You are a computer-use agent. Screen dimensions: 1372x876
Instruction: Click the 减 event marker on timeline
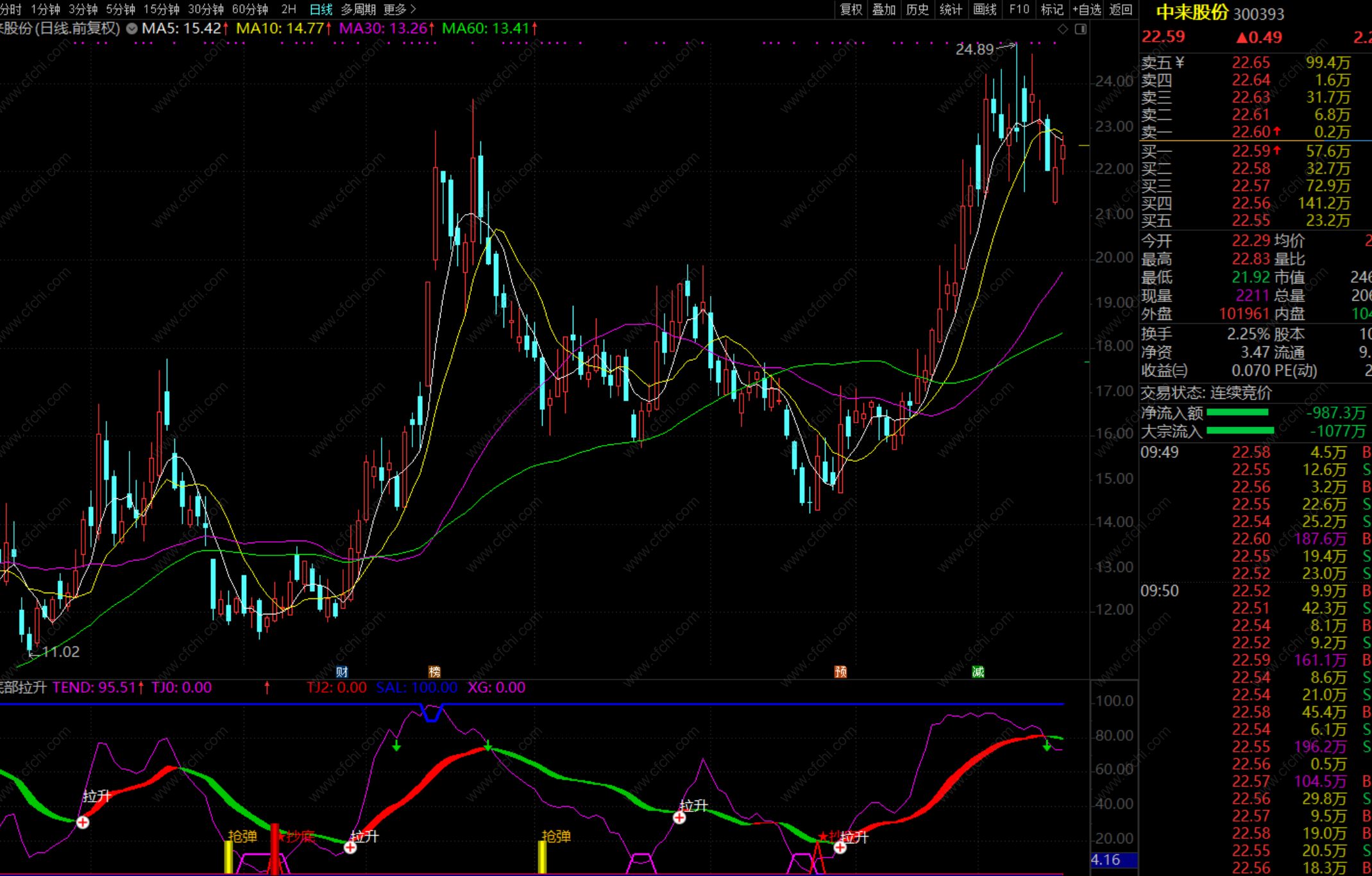click(x=978, y=671)
